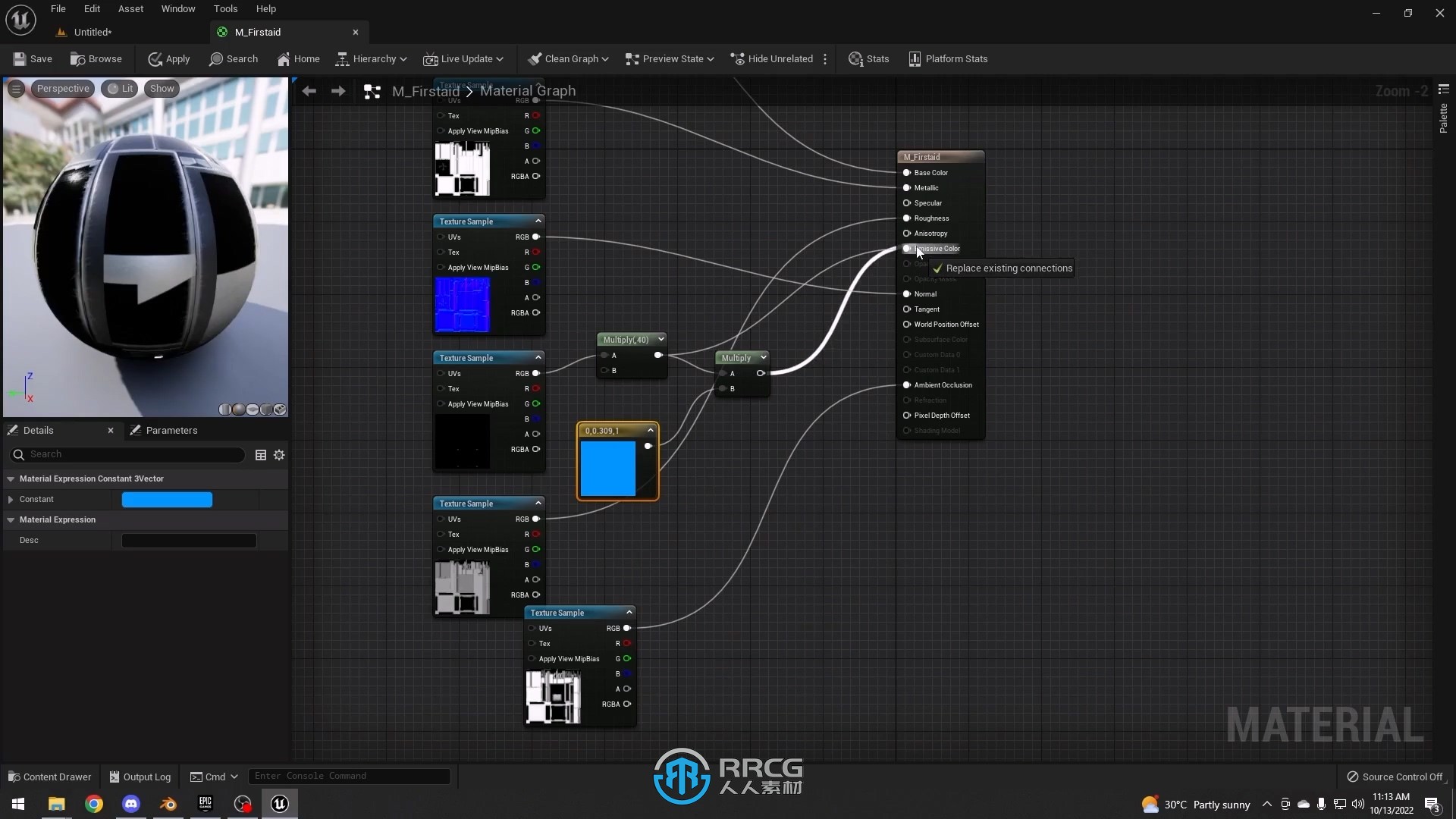1456x819 pixels.
Task: Open the Hierarchy dropdown
Action: [x=372, y=58]
